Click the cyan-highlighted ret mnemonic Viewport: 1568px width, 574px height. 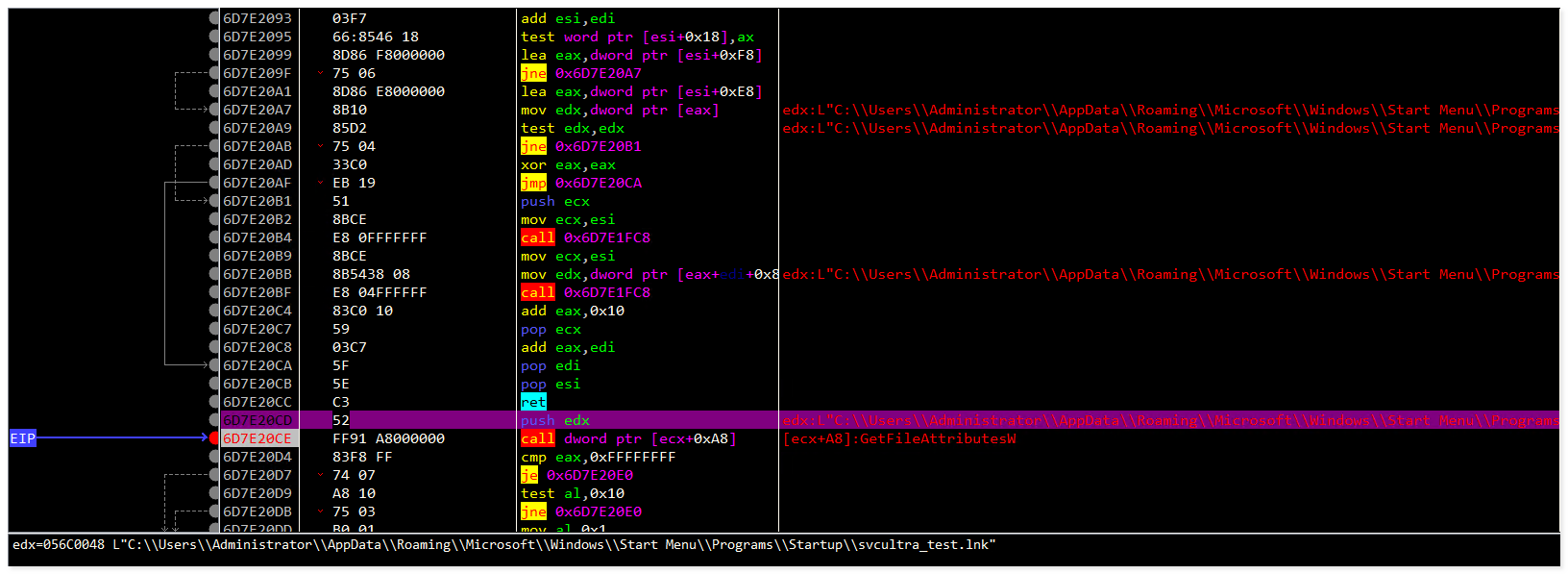533,402
